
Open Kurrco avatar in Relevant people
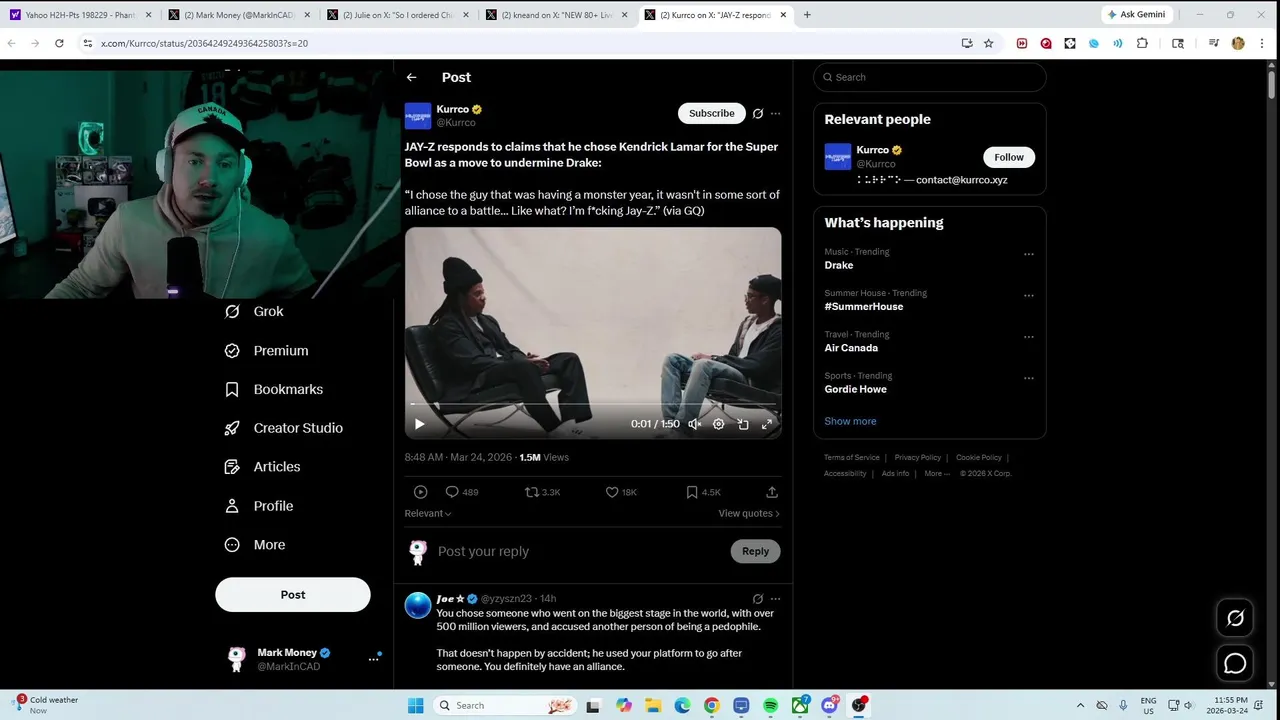838,157
